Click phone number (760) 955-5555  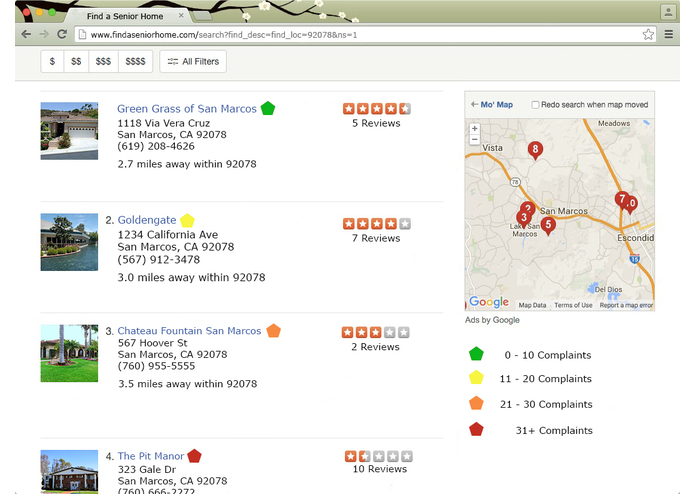click(156, 366)
